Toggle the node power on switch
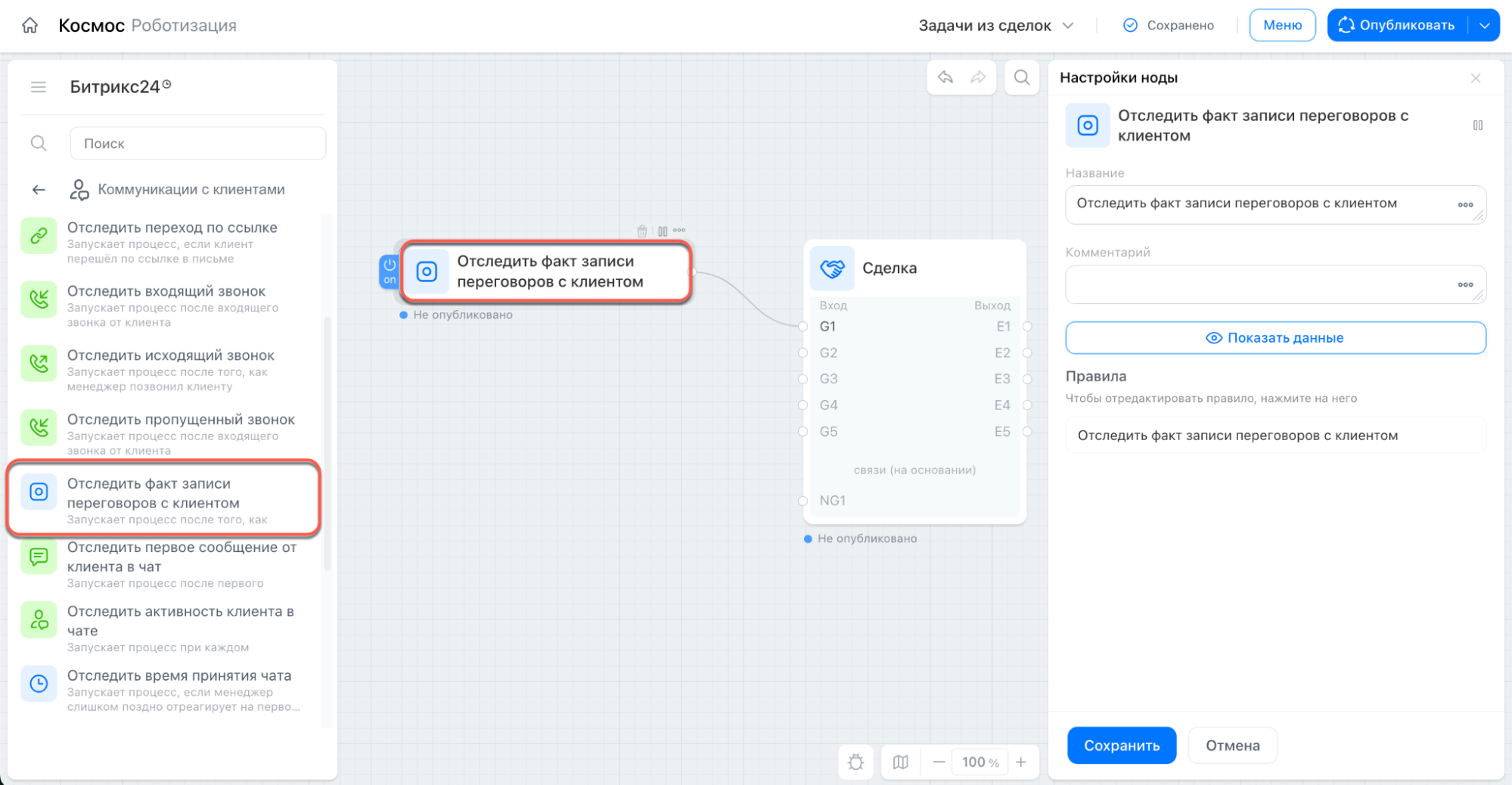The height and width of the screenshot is (785, 1512). coord(389,271)
